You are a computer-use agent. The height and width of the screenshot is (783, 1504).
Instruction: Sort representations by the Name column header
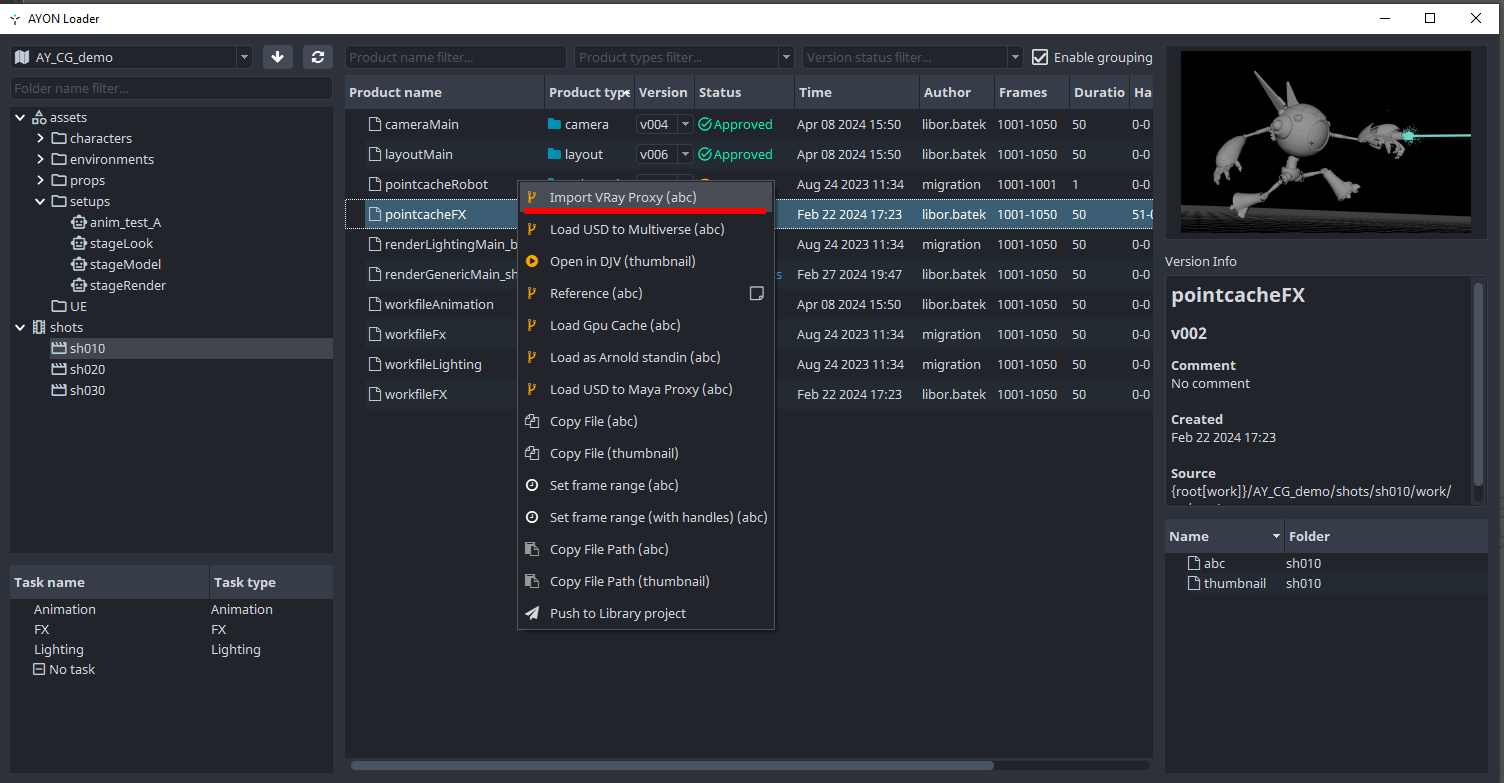[1225, 536]
